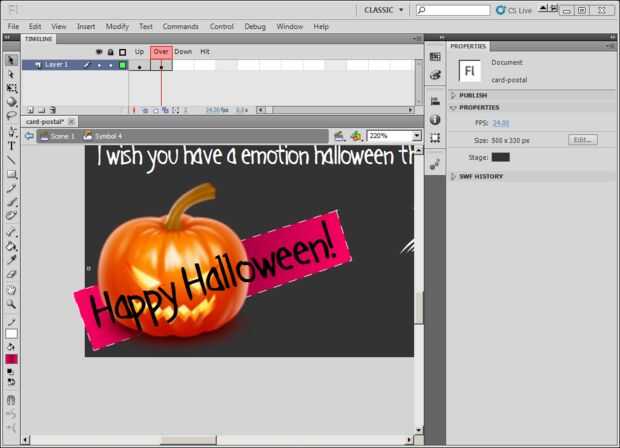Delete layer with trash icon

53,110
